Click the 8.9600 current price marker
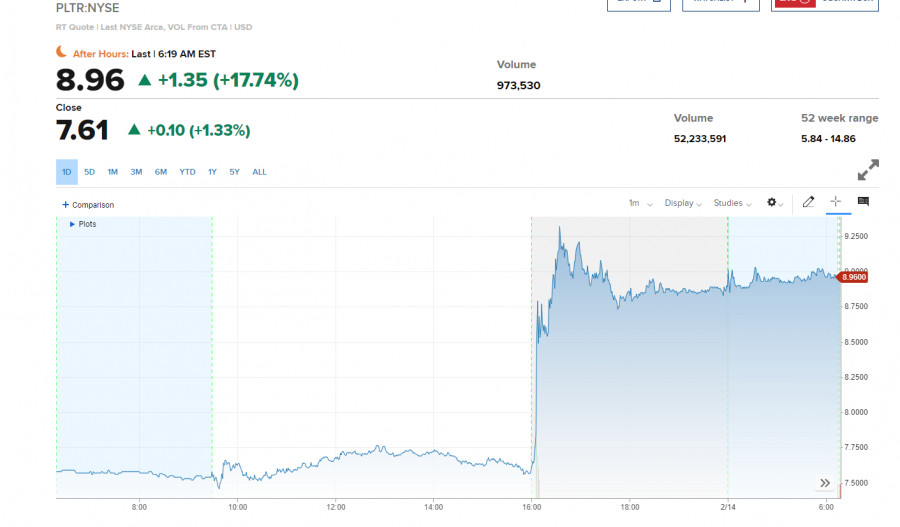This screenshot has height=527, width=900. pyautogui.click(x=853, y=277)
